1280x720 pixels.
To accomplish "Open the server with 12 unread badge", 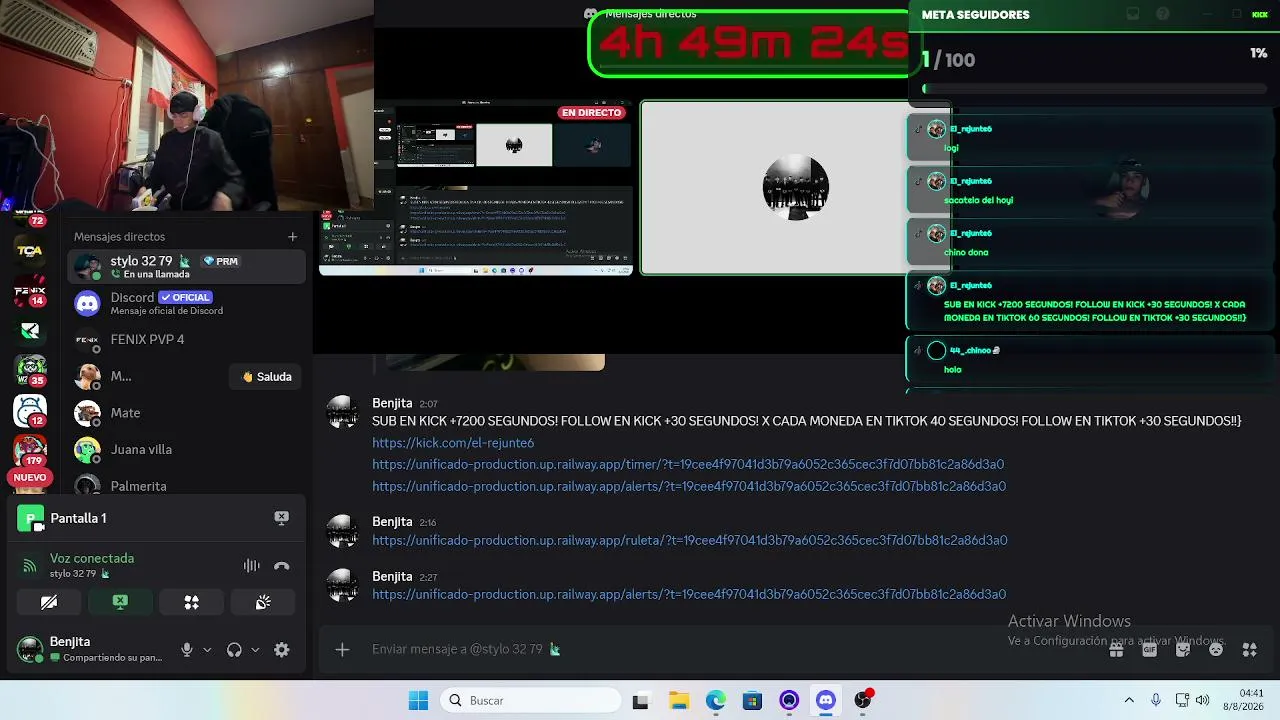I will point(30,410).
